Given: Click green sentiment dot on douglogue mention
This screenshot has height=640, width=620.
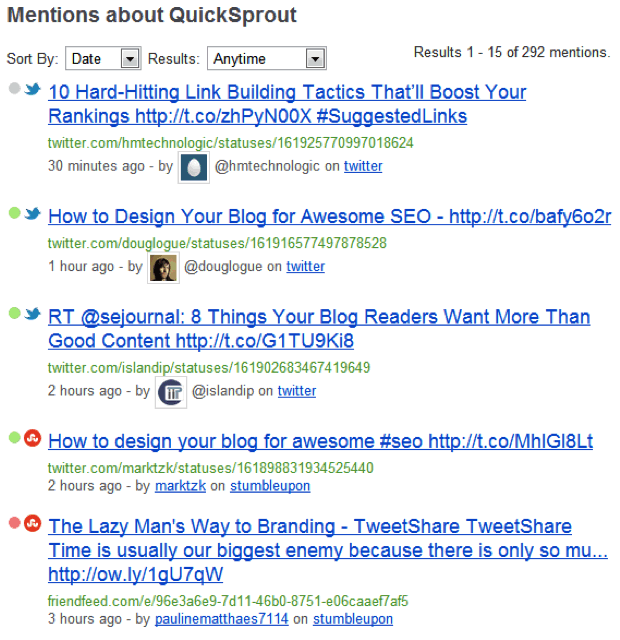Looking at the screenshot, I should 14,213.
